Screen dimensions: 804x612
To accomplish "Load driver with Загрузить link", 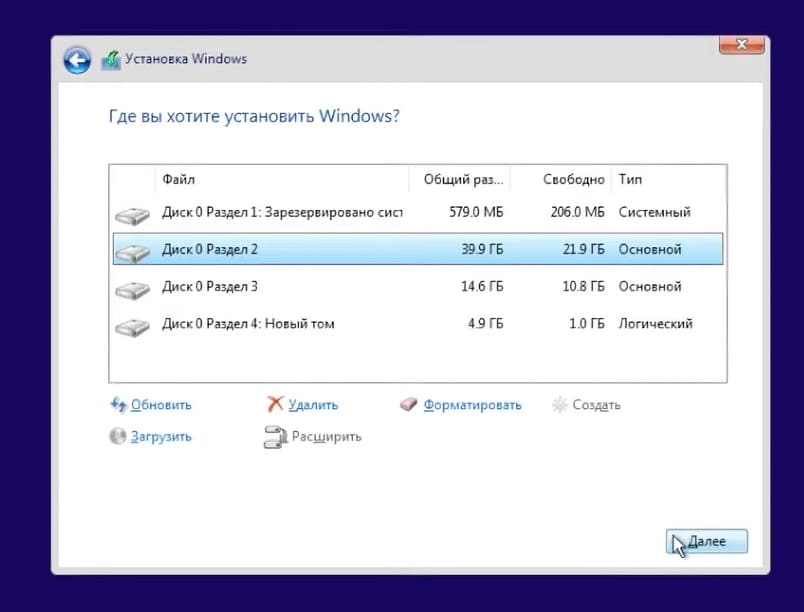I will click(x=161, y=437).
